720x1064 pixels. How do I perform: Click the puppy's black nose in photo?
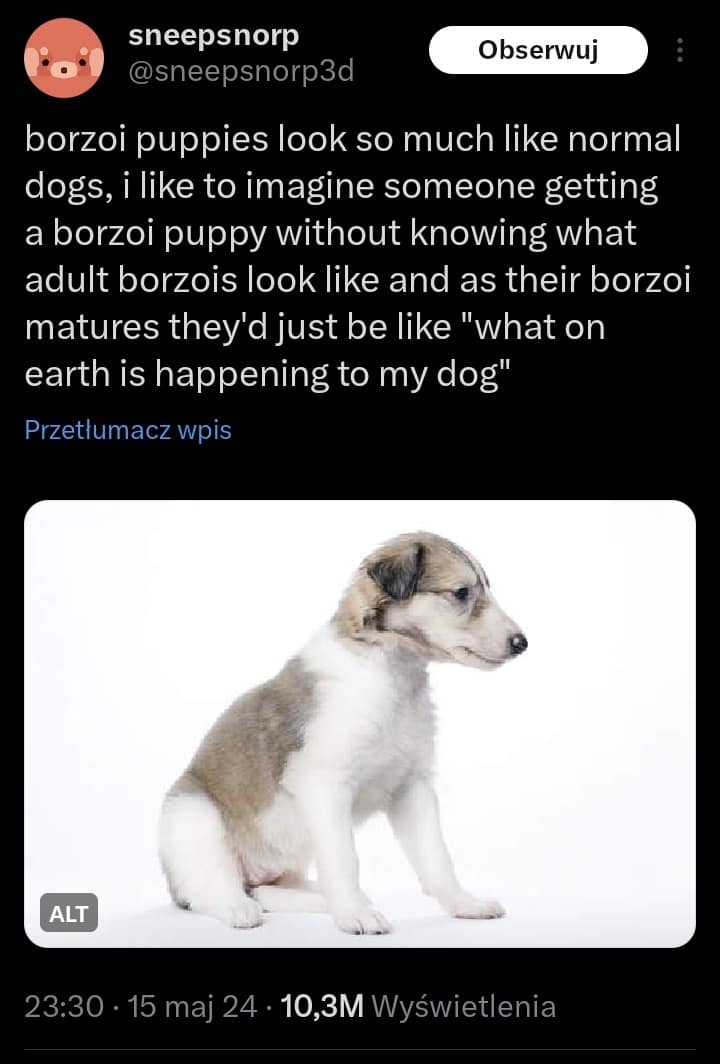pyautogui.click(x=518, y=643)
